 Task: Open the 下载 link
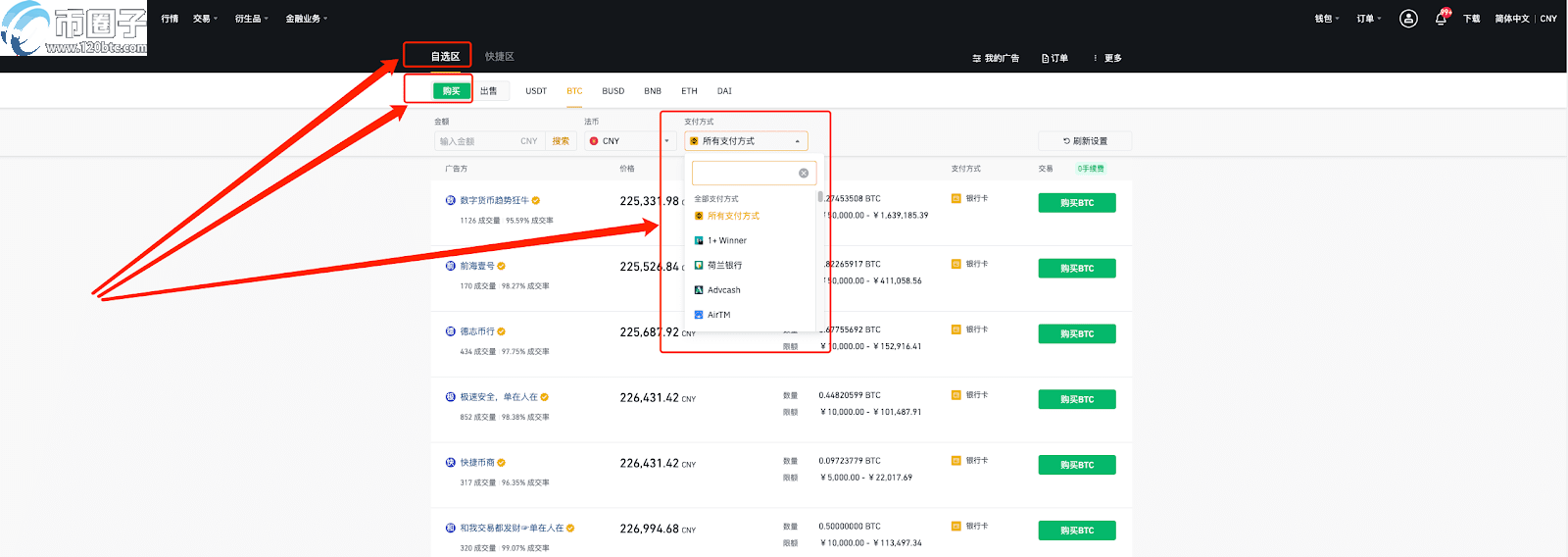(1472, 19)
